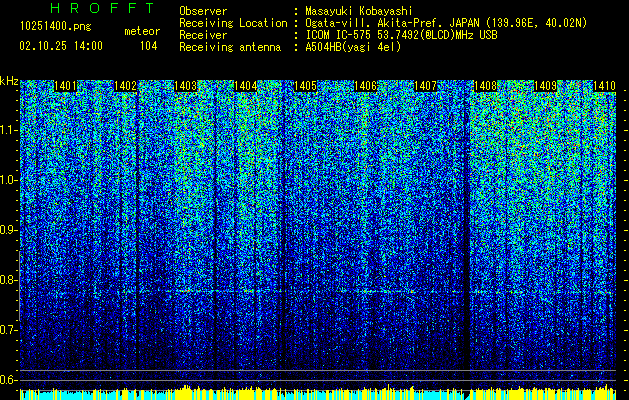Click the 0.6 frequency axis label
Screen dimensions: 629x400
(9, 380)
